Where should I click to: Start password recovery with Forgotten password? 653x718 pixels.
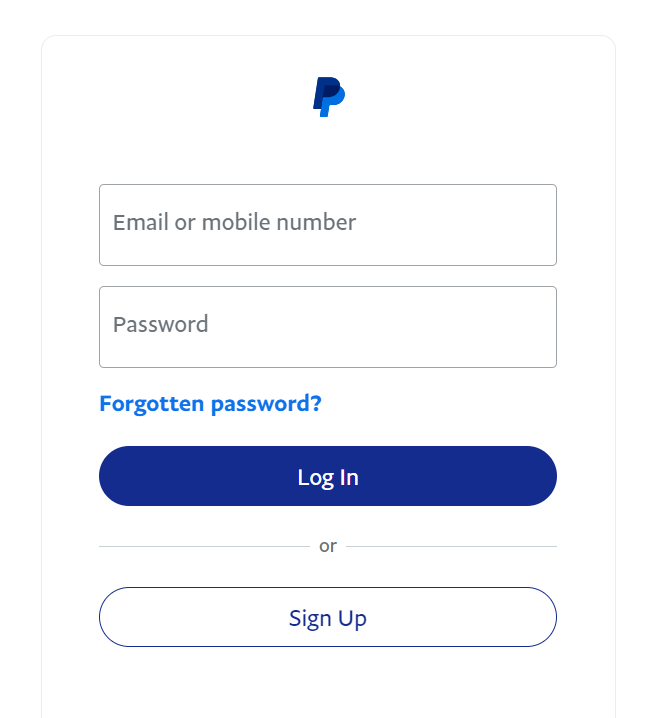[210, 404]
